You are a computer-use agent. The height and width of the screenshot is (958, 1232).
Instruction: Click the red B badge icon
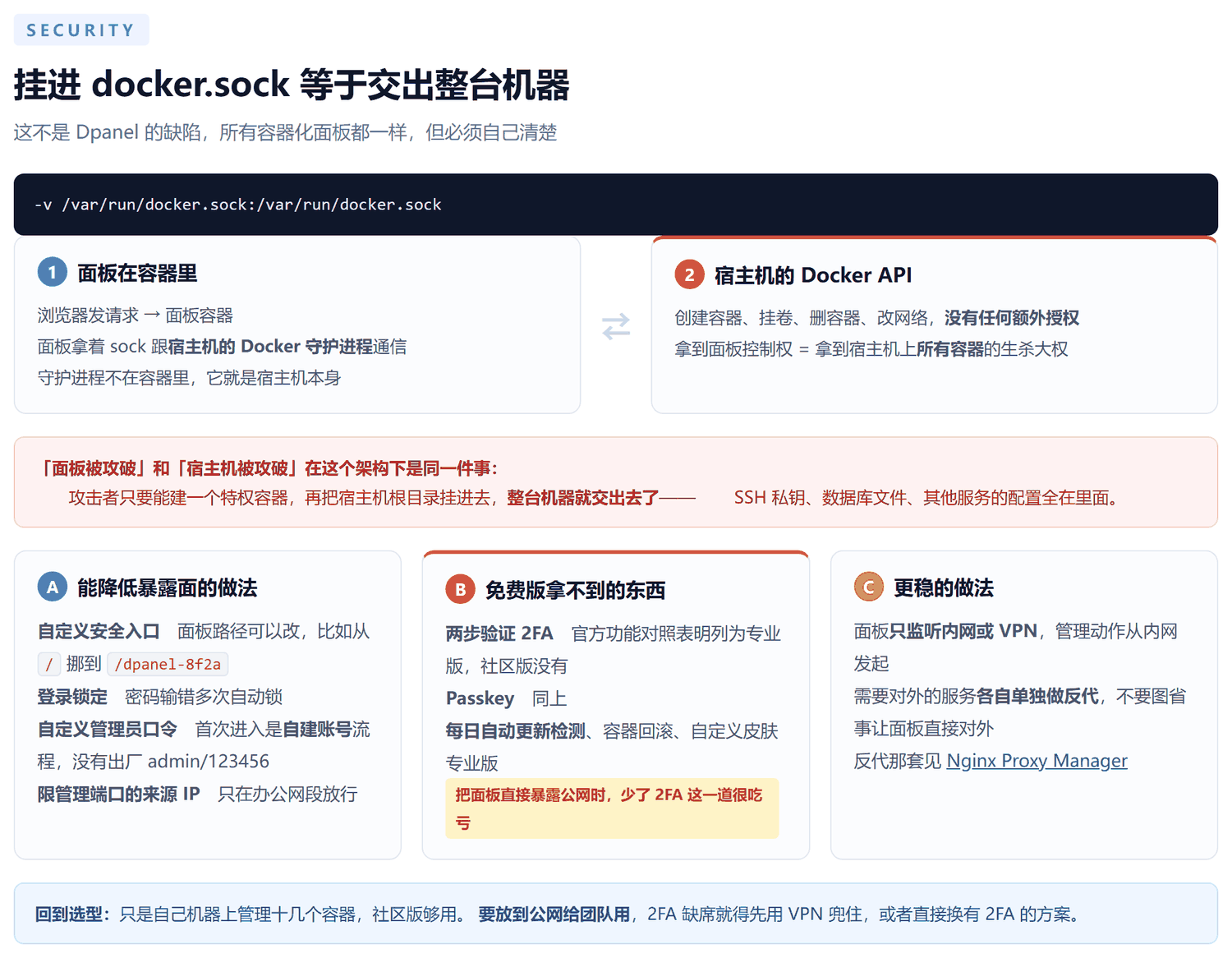tap(461, 589)
